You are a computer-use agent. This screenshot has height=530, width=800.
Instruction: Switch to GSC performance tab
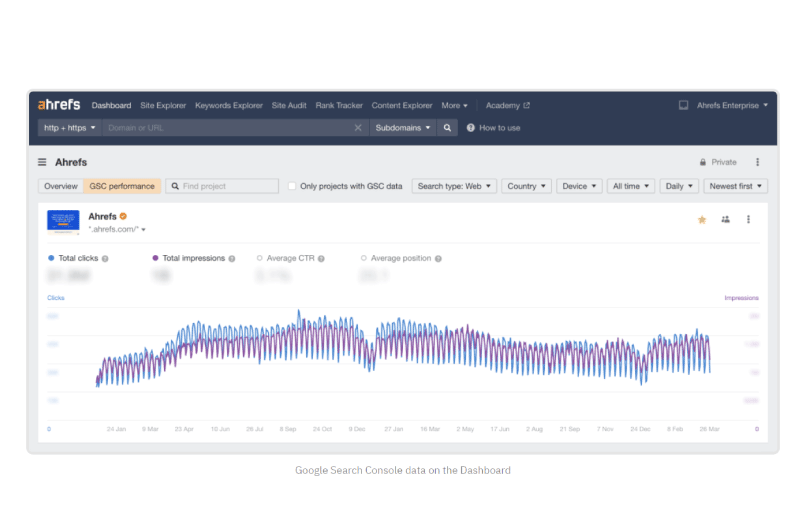(122, 186)
